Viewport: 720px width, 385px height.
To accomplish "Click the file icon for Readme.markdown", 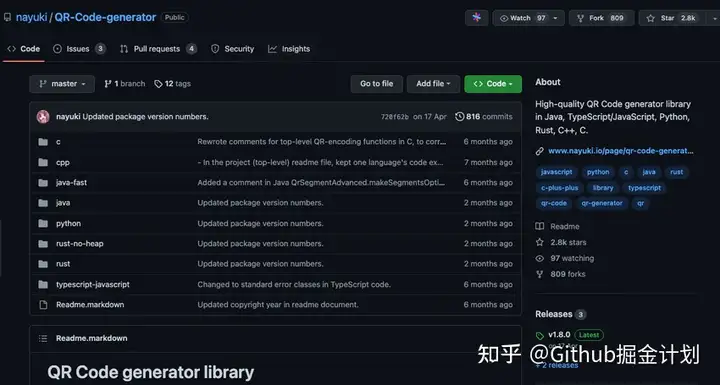I will tap(43, 305).
